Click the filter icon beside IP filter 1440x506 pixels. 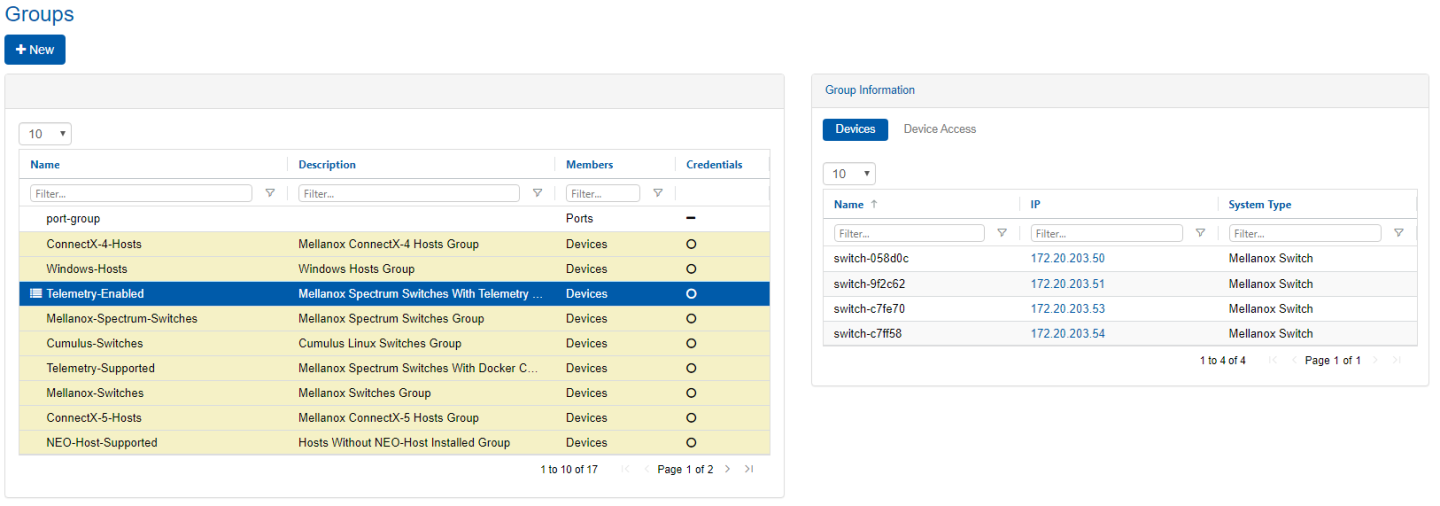point(1200,233)
